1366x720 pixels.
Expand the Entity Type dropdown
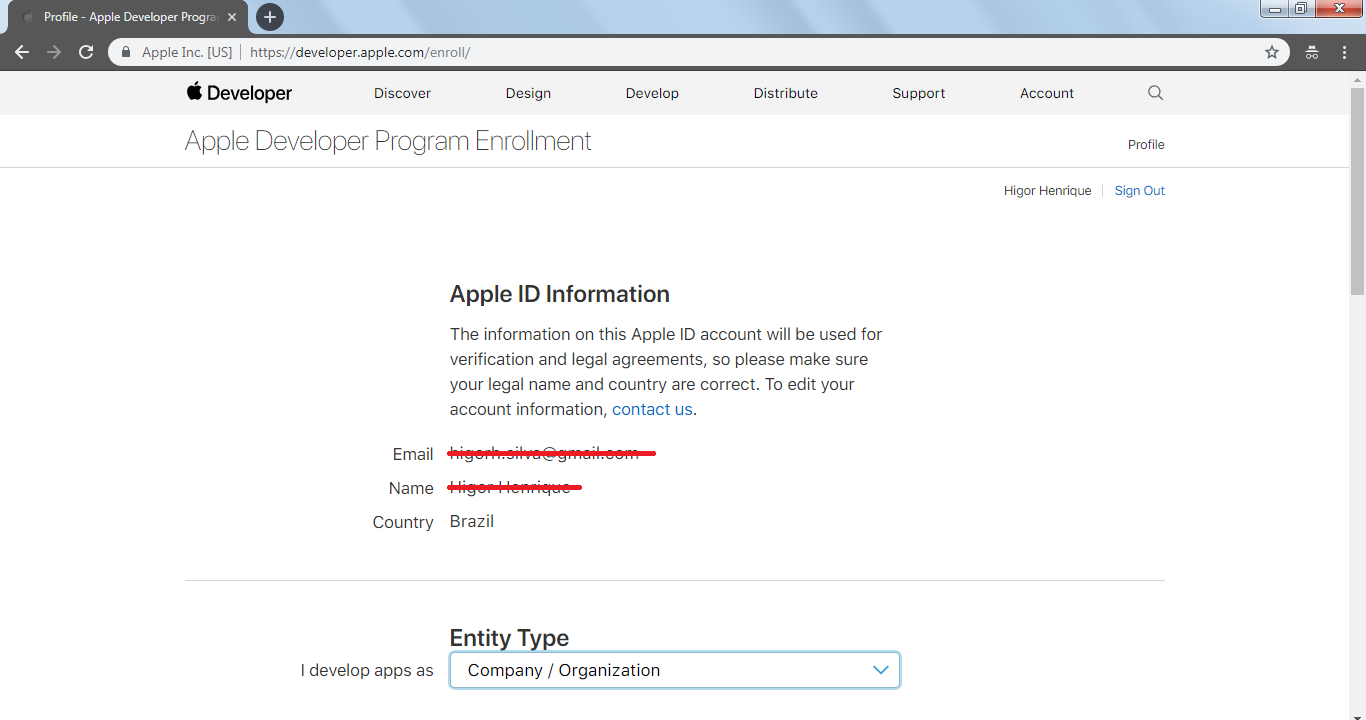675,670
